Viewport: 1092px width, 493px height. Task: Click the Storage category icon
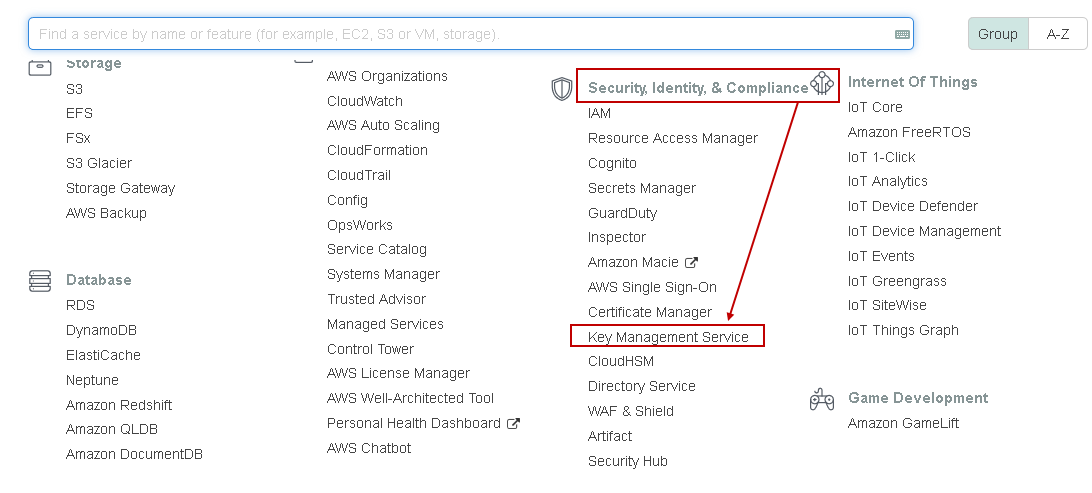(x=40, y=67)
